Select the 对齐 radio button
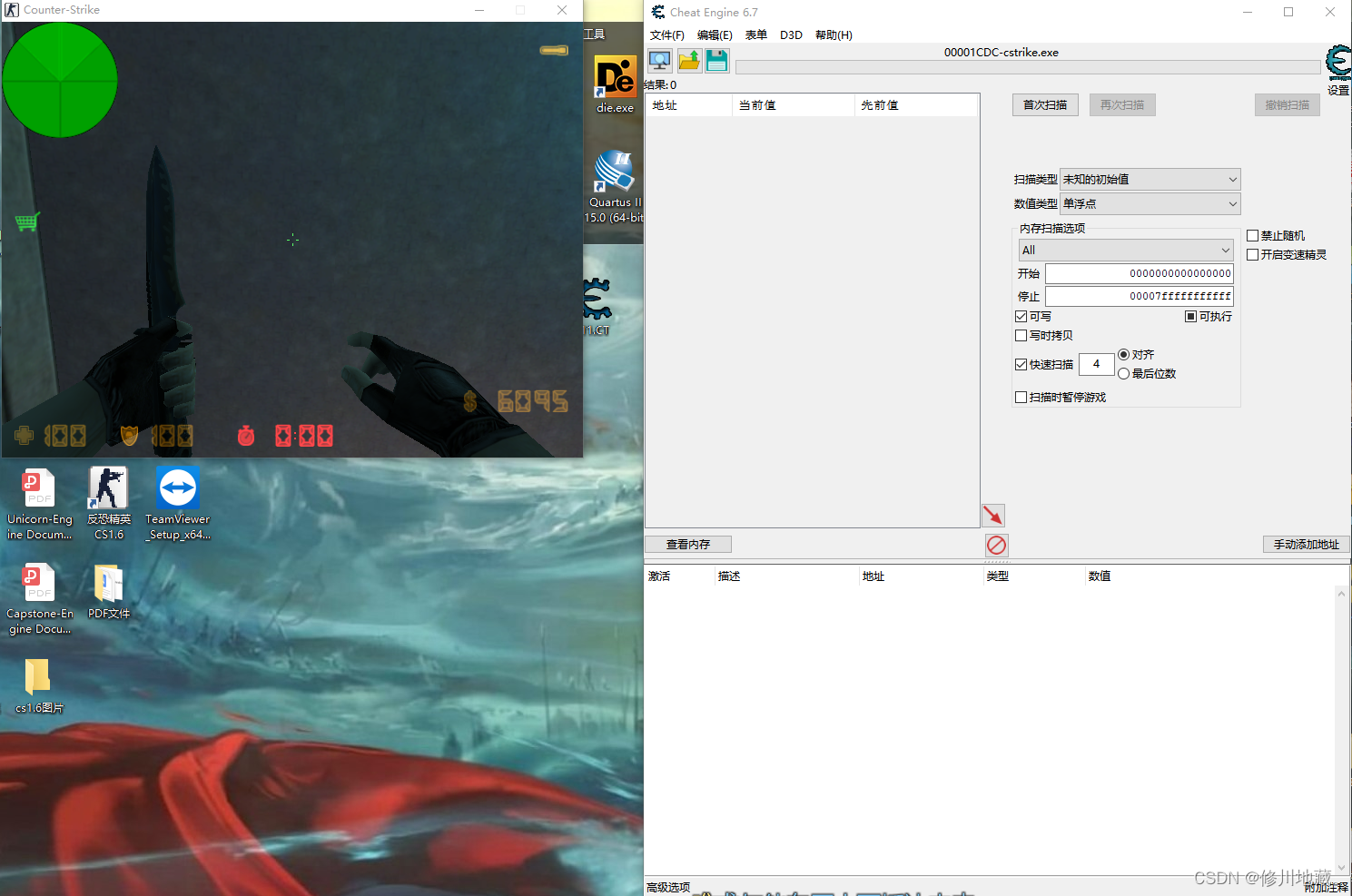Screen dimensions: 1352x896 pyautogui.click(x=1124, y=355)
